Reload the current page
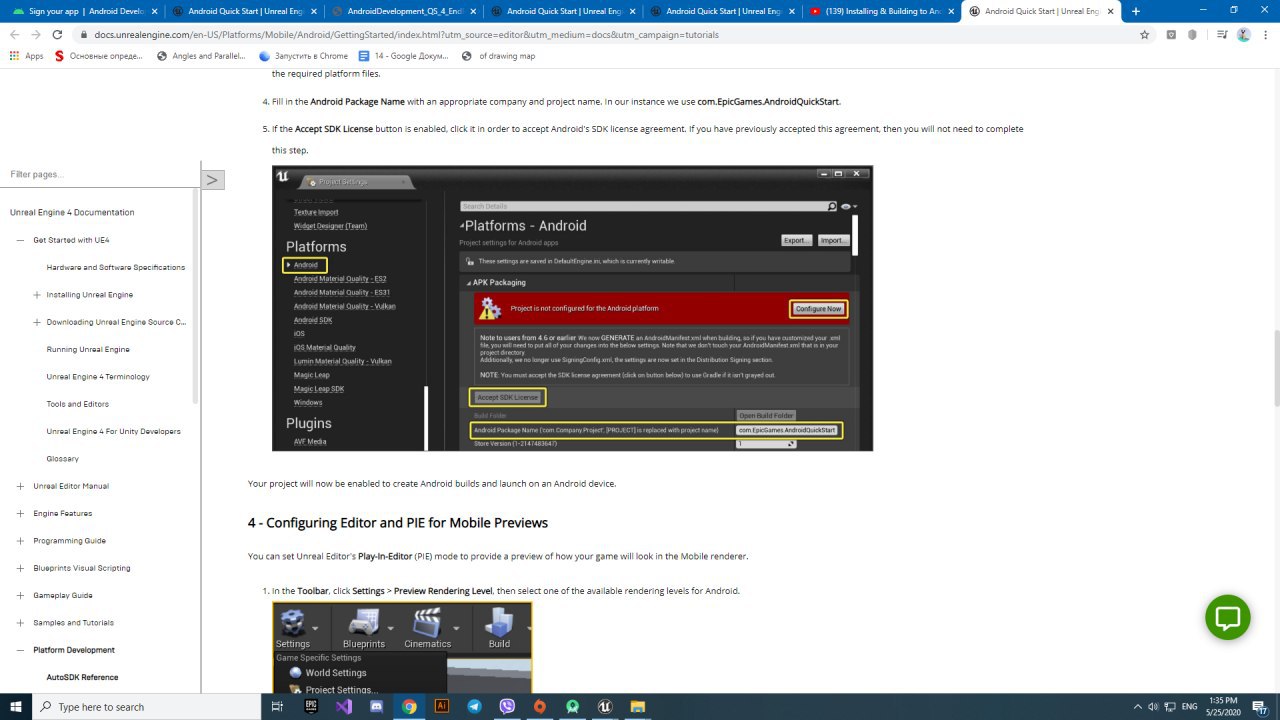This screenshot has height=720, width=1280. 59,34
